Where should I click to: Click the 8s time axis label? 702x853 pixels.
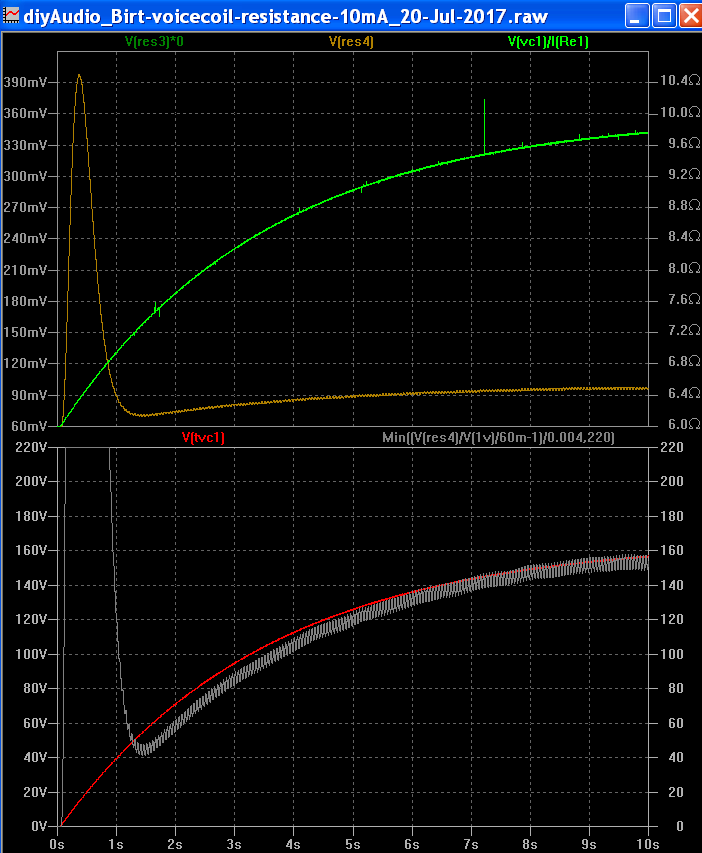tap(529, 844)
